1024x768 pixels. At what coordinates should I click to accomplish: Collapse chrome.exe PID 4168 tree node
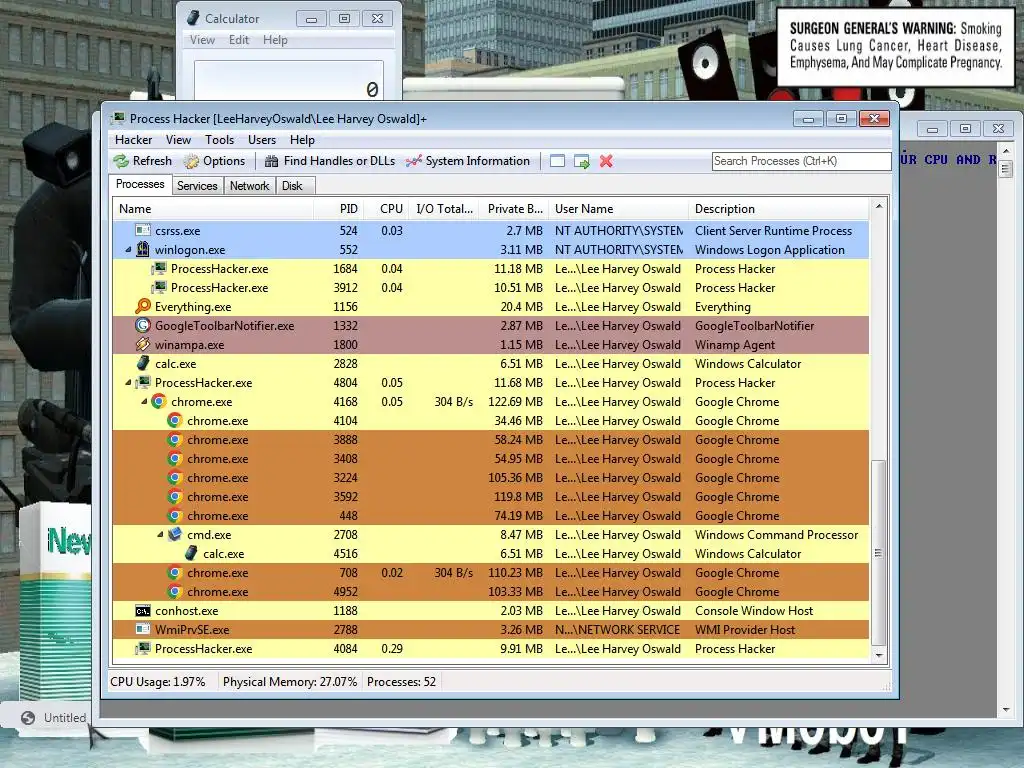(144, 401)
